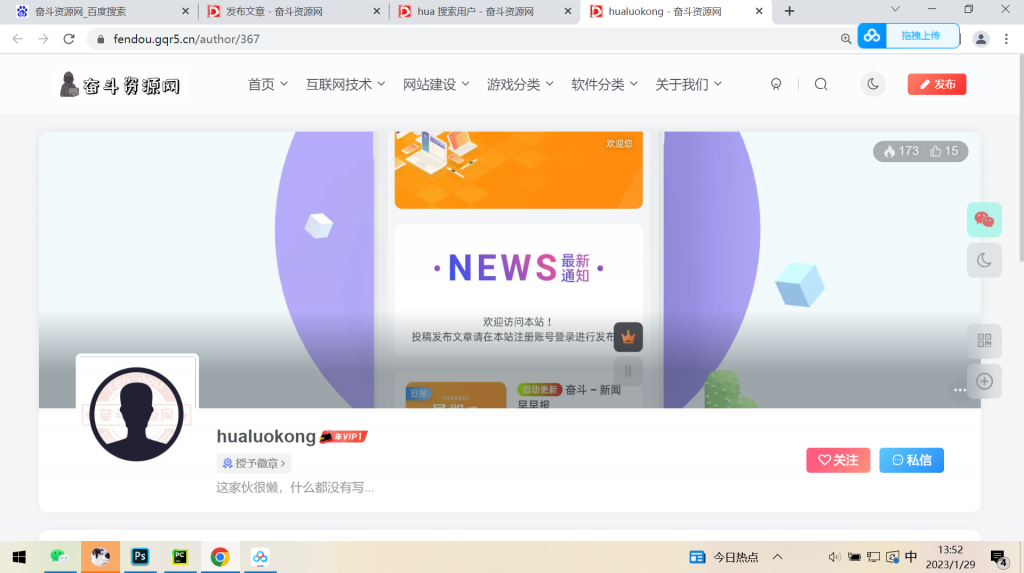Open the WeChat floating sidebar button
The height and width of the screenshot is (573, 1024).
pyautogui.click(x=984, y=220)
